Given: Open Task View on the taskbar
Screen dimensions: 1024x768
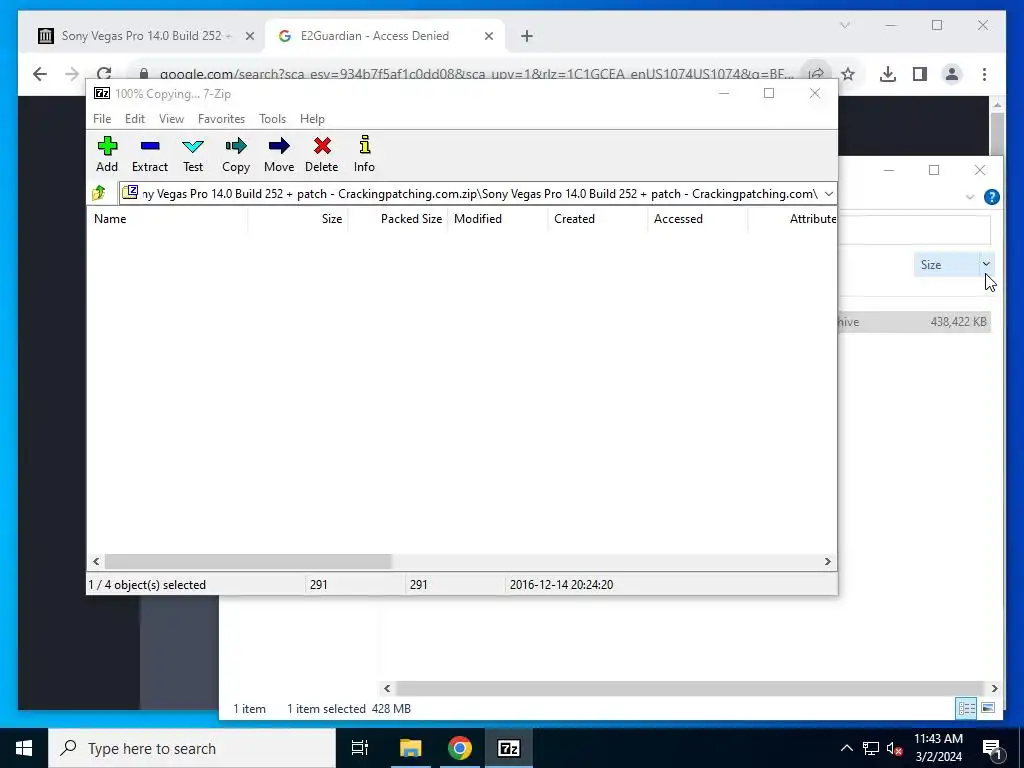Looking at the screenshot, I should 360,748.
